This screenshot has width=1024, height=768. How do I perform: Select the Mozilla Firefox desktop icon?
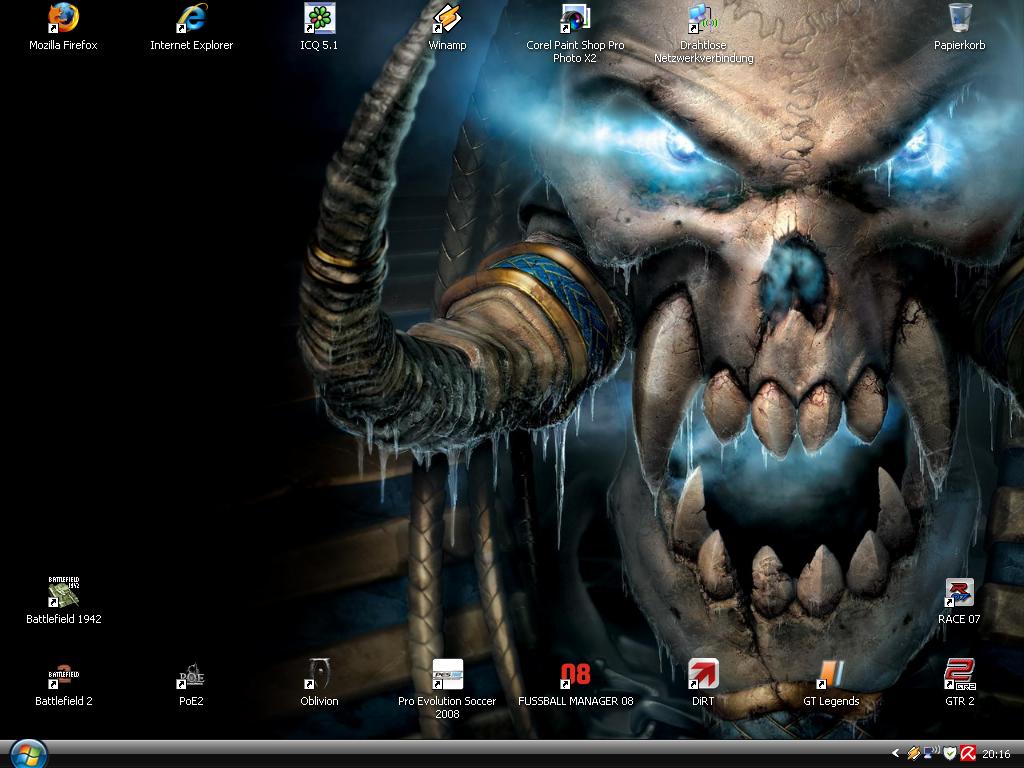63,18
